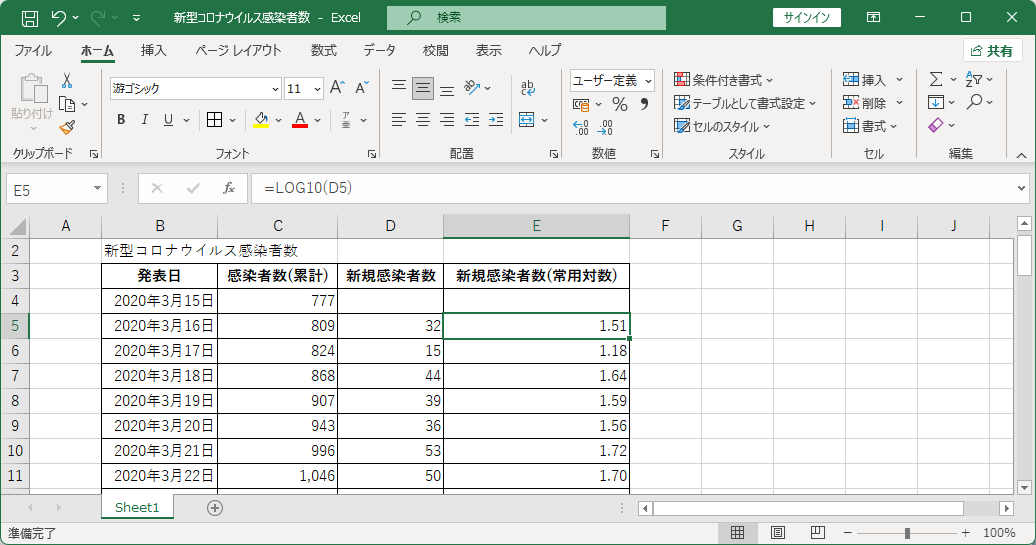This screenshot has width=1036, height=545.
Task: Set top vertical alignment
Action: 398,88
